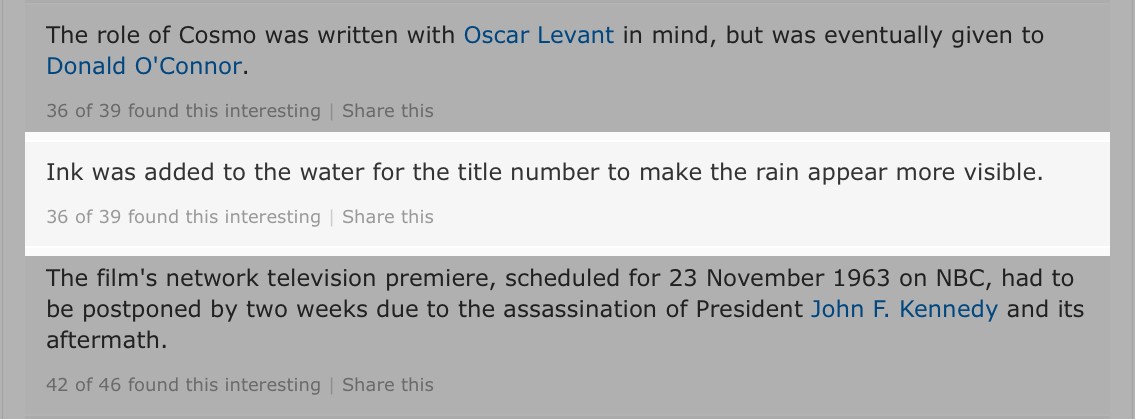Select the highlighted ink trivia sentence
Image resolution: width=1135 pixels, height=419 pixels.
pos(544,172)
